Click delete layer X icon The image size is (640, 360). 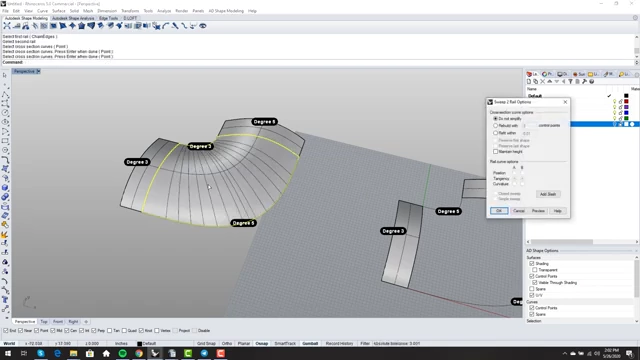point(542,82)
